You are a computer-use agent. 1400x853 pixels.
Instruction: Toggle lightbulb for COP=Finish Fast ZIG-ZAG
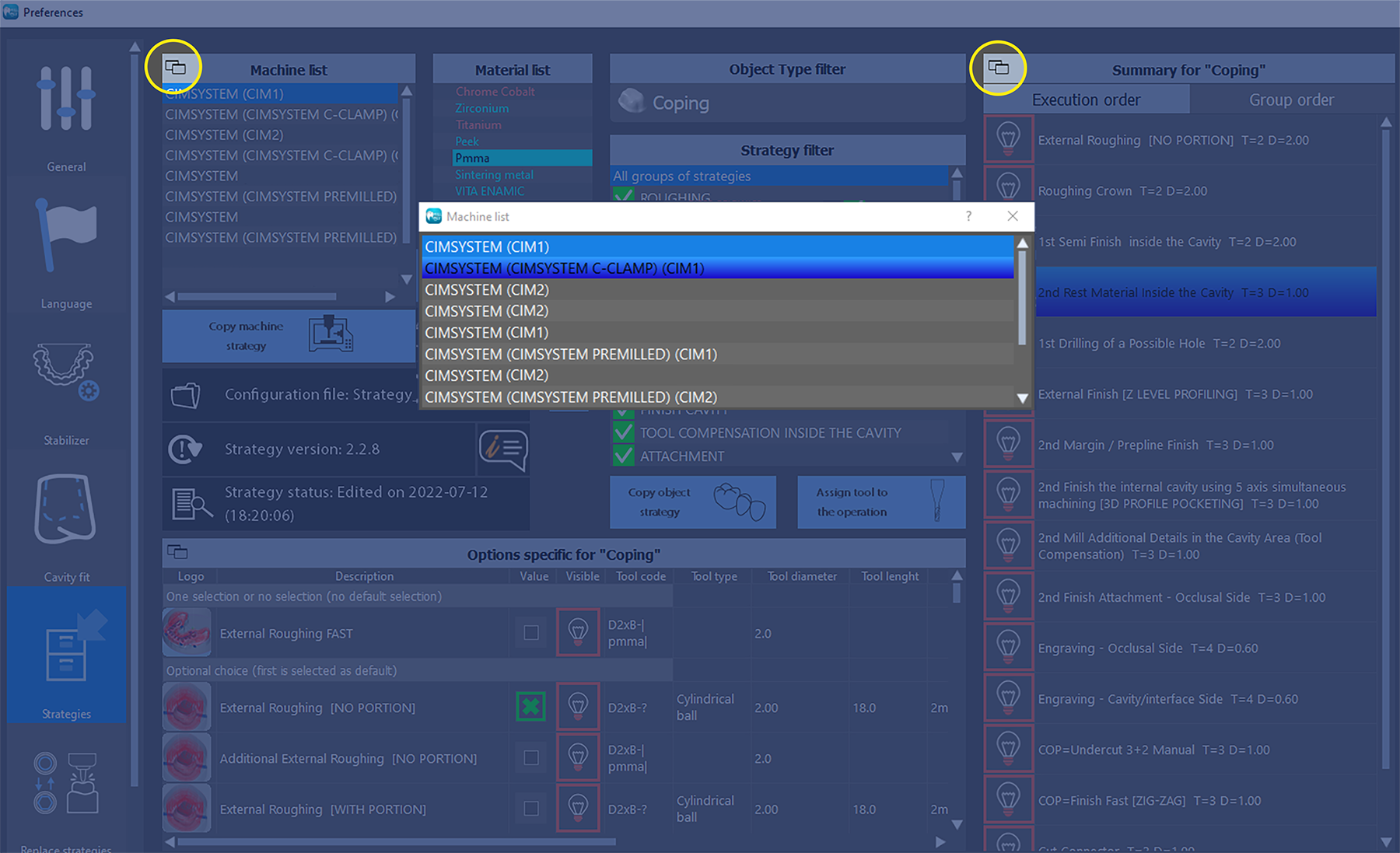pyautogui.click(x=1009, y=800)
